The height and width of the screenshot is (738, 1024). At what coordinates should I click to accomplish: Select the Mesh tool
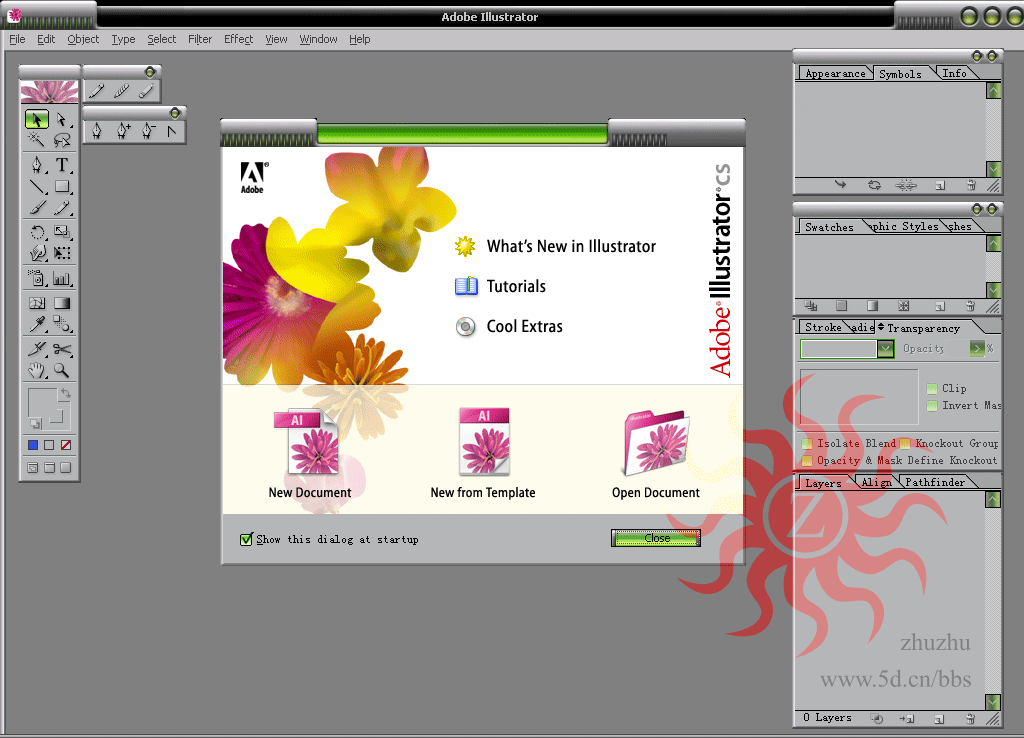coord(37,303)
